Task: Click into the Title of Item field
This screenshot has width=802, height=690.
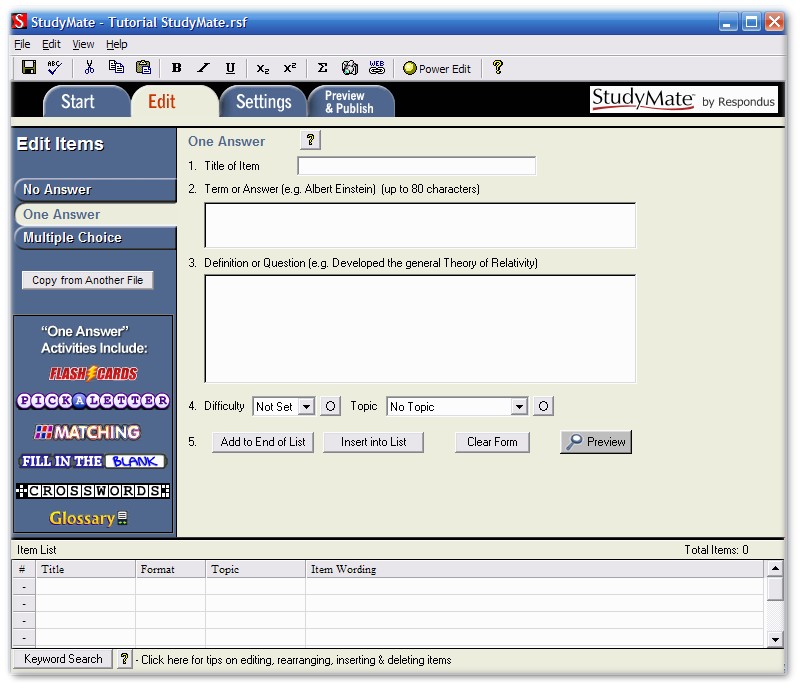Action: (416, 166)
